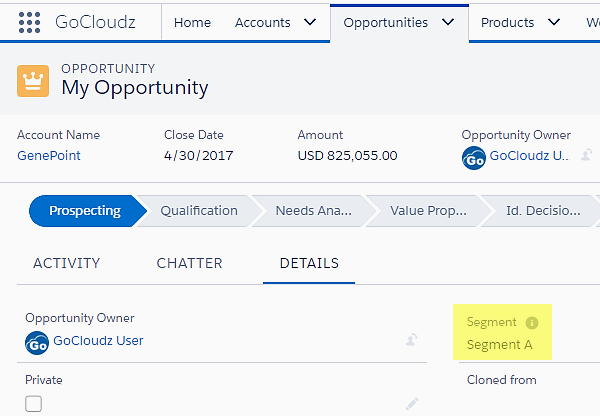
Task: Open the Activity tab
Action: coord(67,263)
